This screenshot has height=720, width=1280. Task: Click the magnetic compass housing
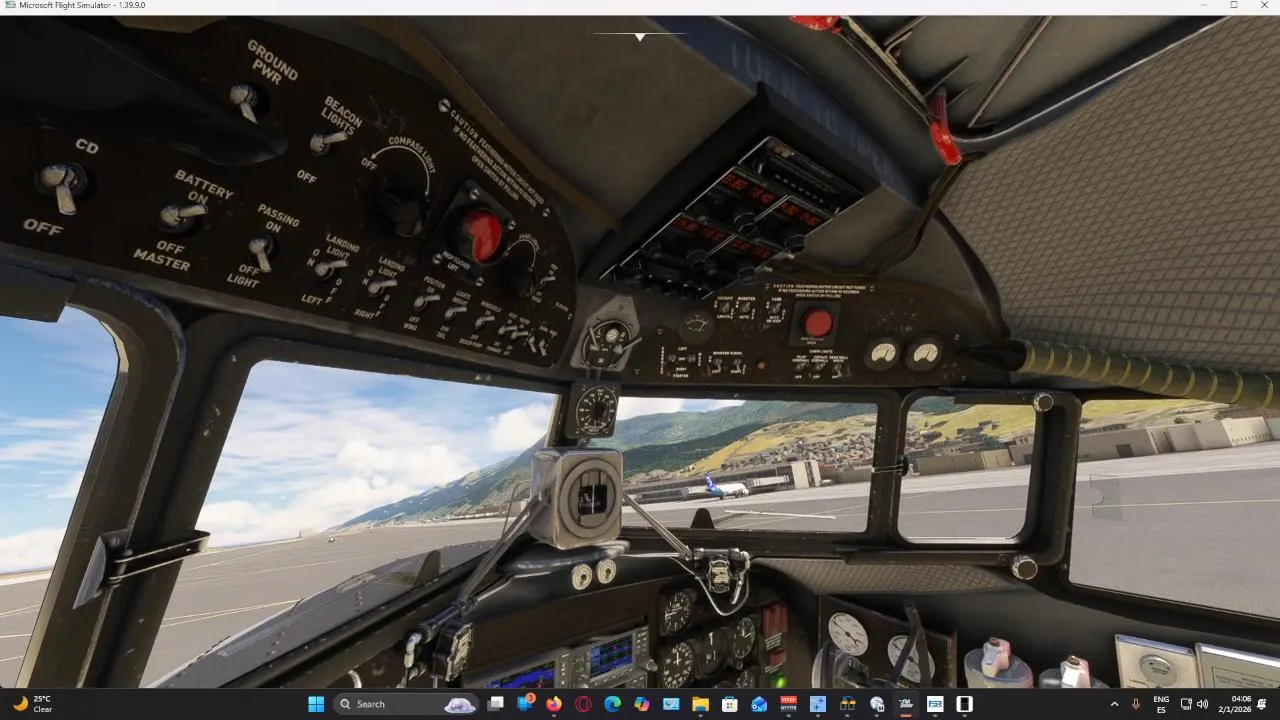[578, 497]
